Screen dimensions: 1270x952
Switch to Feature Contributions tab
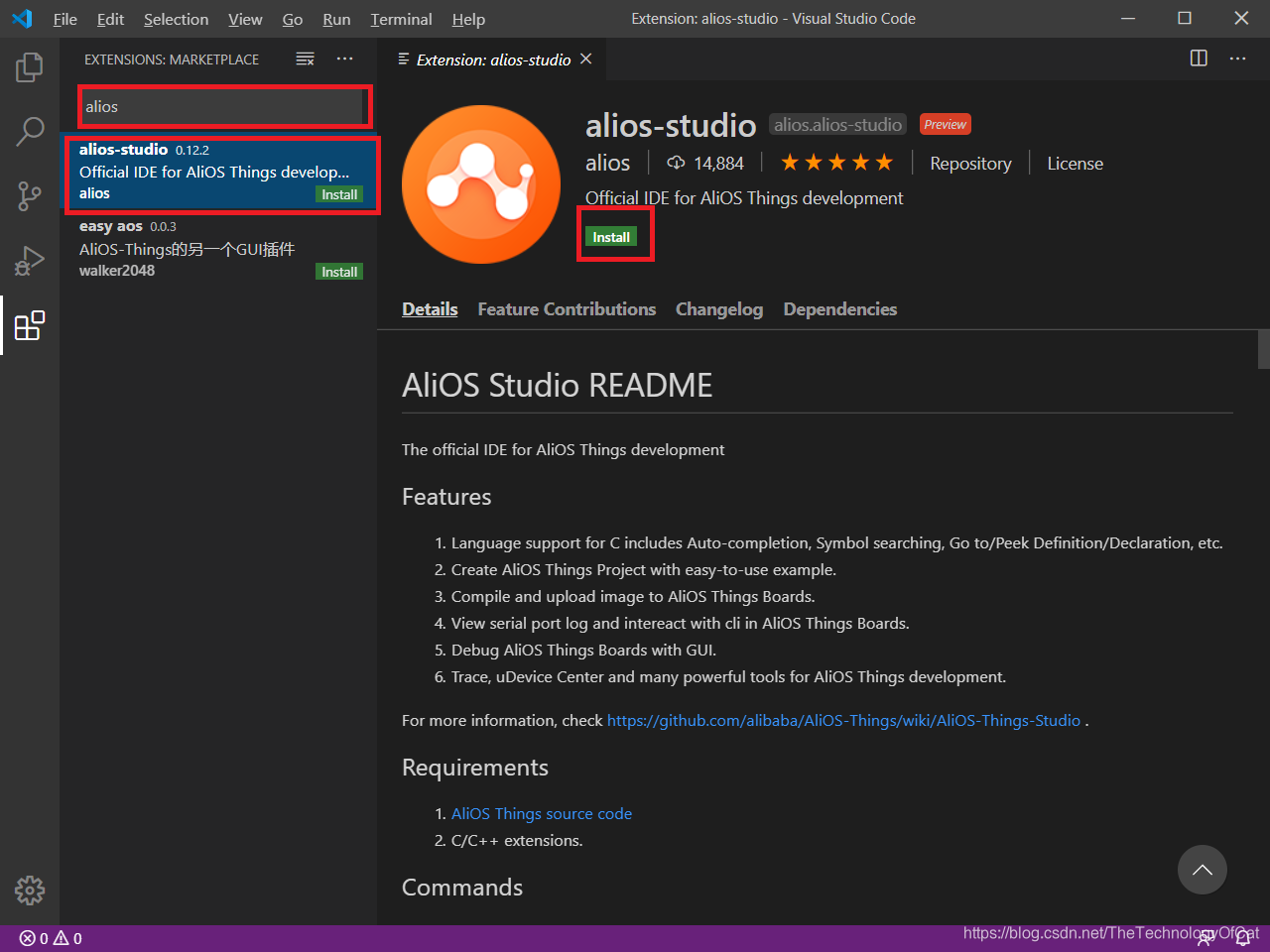pos(567,309)
